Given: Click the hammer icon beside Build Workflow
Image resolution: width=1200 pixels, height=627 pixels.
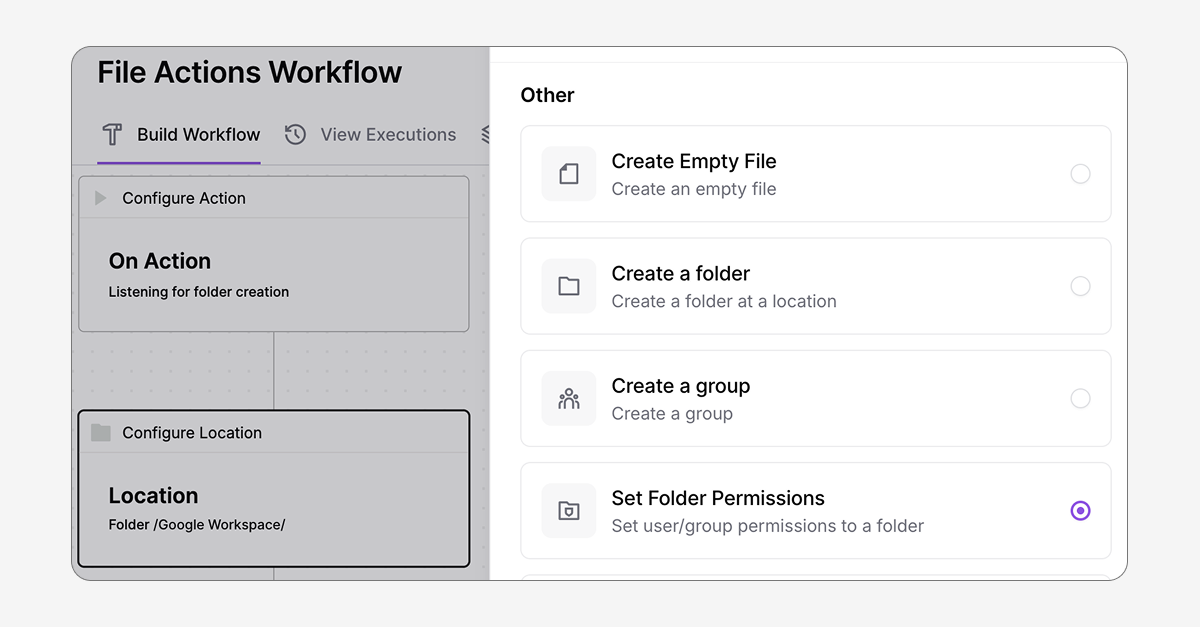Looking at the screenshot, I should [x=111, y=134].
